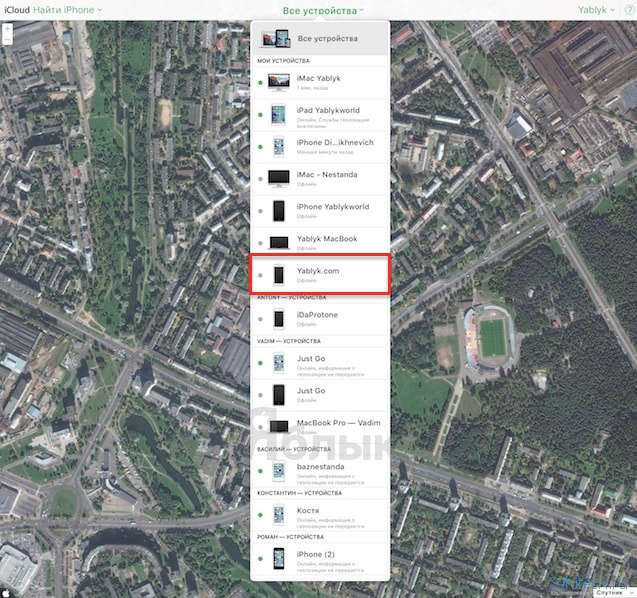
Task: Select iPhone (2) device
Action: (x=320, y=559)
